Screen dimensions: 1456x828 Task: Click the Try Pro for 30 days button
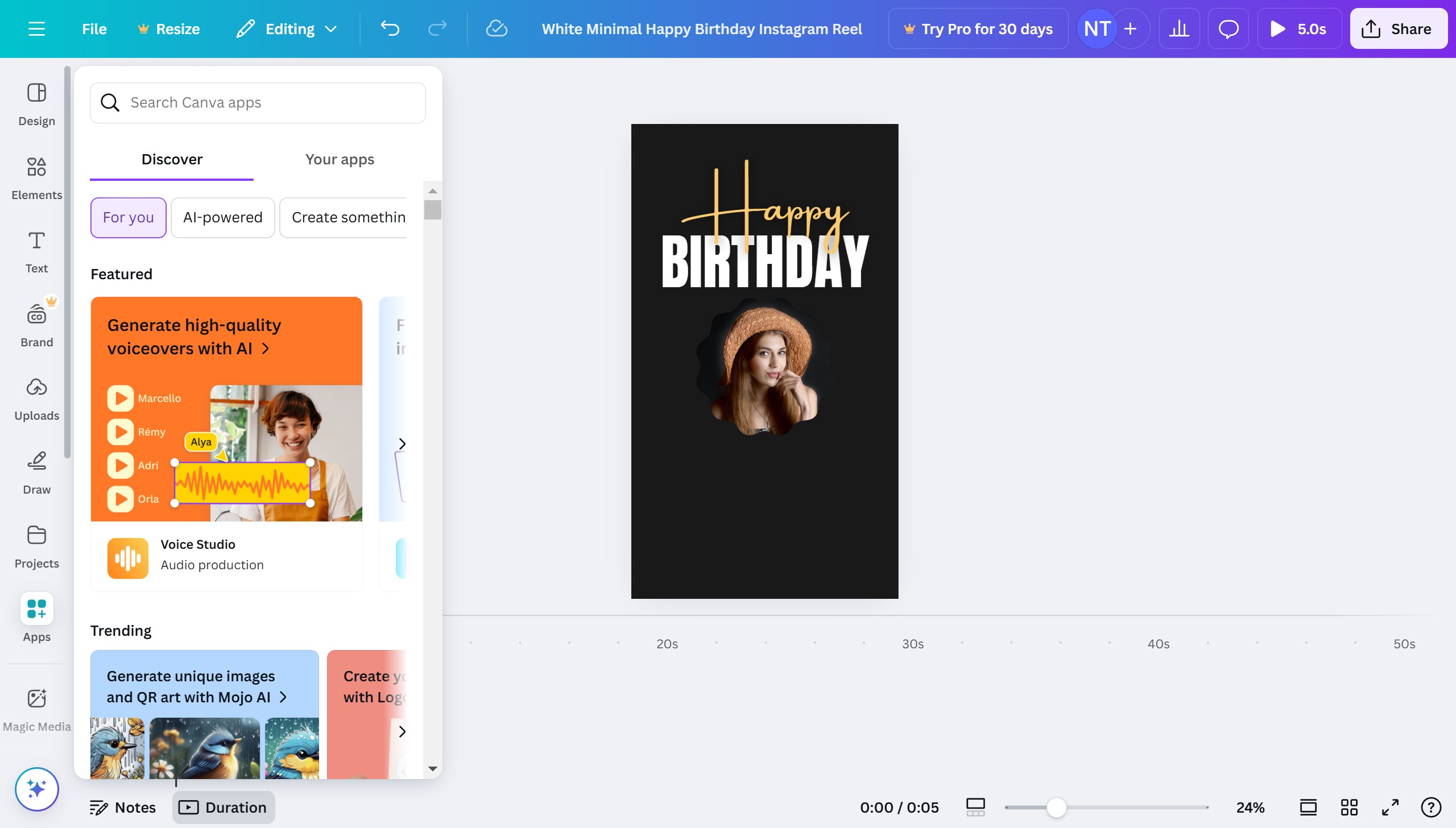point(978,28)
